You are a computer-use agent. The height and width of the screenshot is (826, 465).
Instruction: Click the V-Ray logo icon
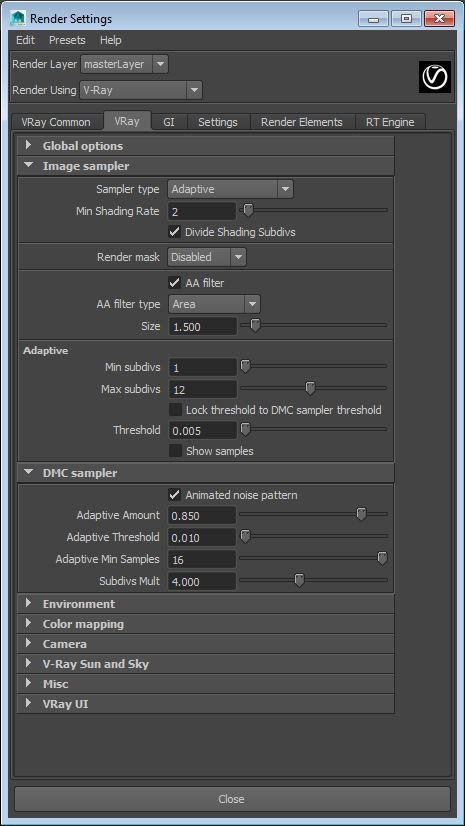(435, 77)
